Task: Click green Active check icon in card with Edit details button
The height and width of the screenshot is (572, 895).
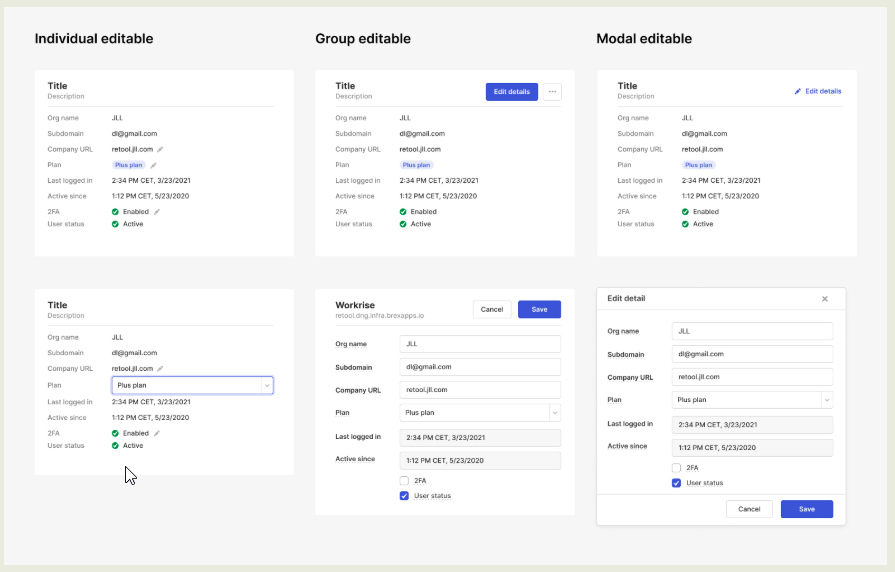Action: pos(403,224)
